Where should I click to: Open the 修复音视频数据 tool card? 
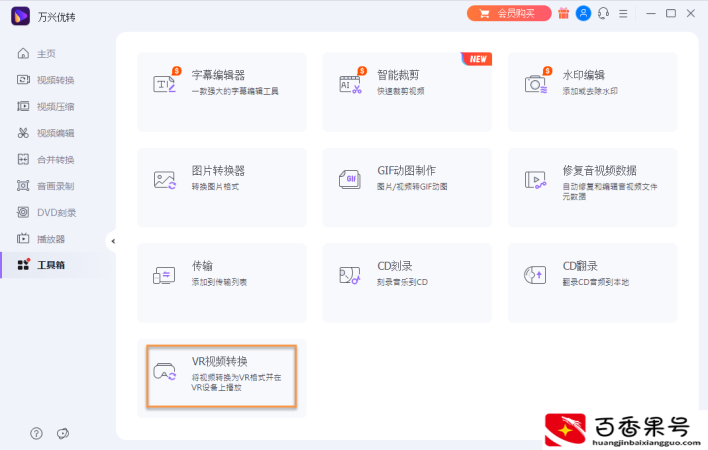[x=592, y=187]
